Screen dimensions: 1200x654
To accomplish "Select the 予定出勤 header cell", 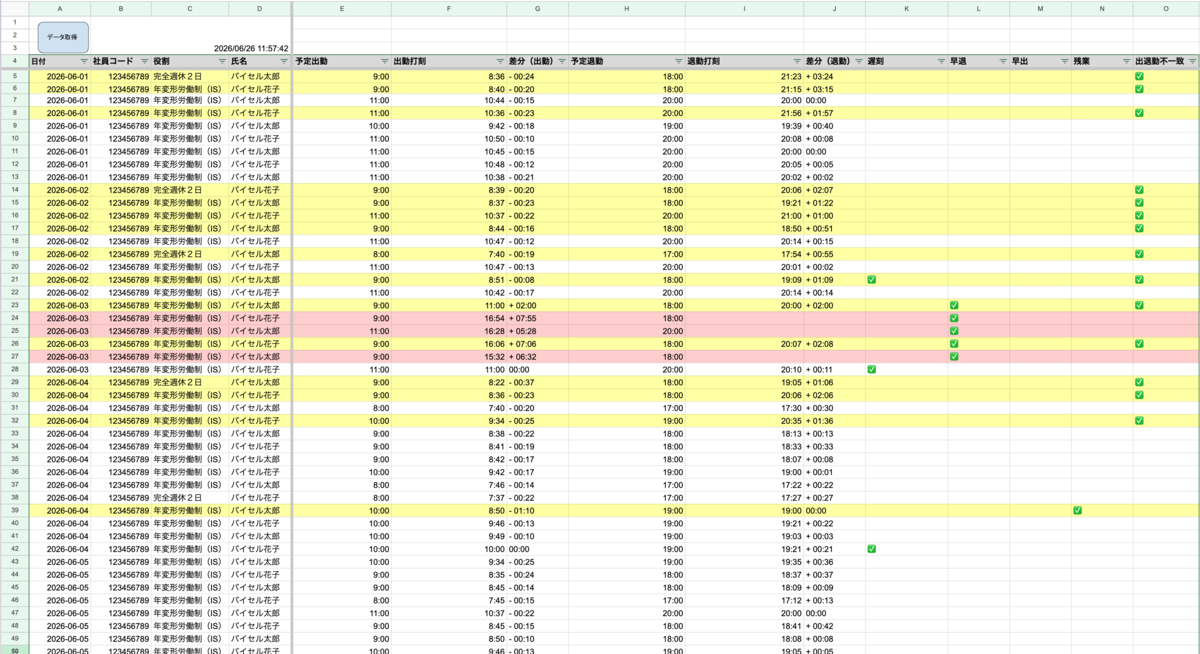I will coord(342,61).
